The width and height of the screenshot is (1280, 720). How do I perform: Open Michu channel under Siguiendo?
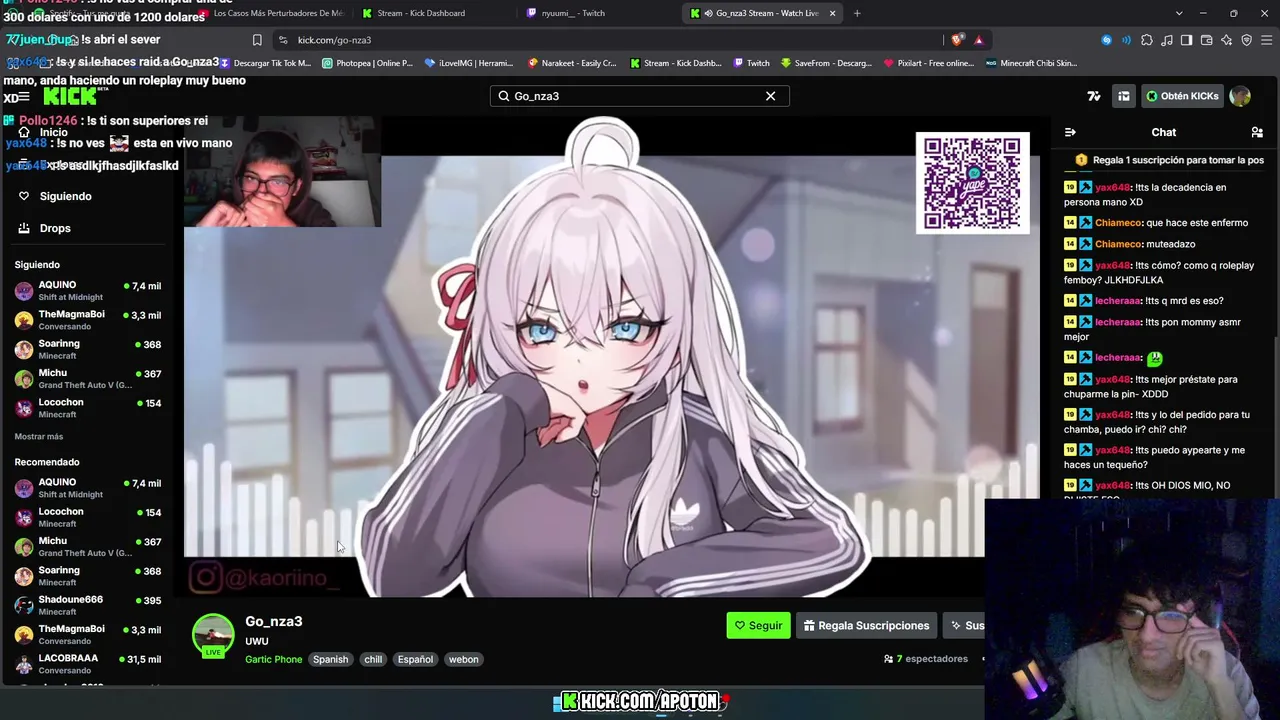coord(88,379)
